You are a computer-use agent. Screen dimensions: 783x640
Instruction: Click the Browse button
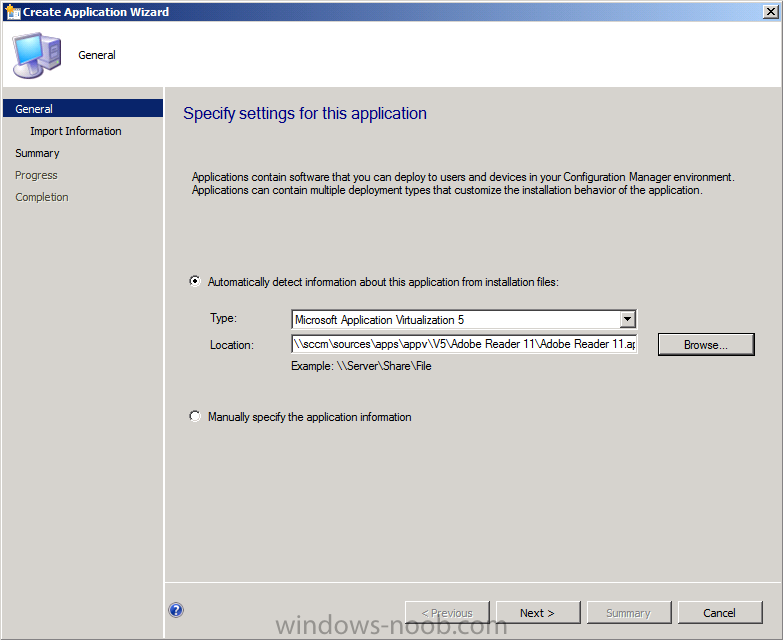click(x=706, y=344)
